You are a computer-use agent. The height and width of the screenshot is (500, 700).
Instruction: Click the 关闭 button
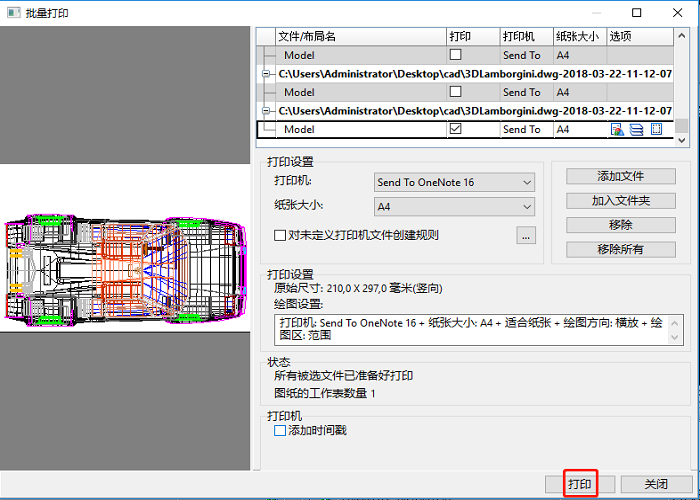[x=656, y=484]
